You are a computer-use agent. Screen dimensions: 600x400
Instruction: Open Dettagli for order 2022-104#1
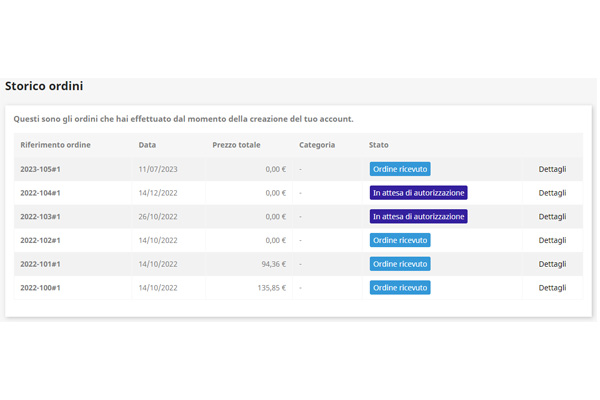pos(552,193)
